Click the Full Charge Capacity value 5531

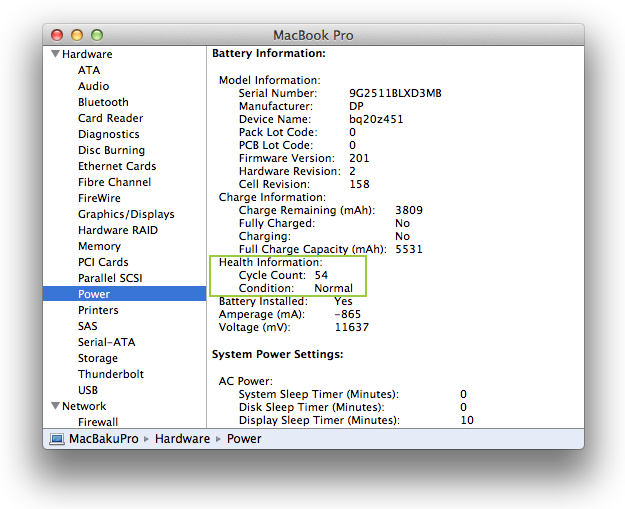409,250
